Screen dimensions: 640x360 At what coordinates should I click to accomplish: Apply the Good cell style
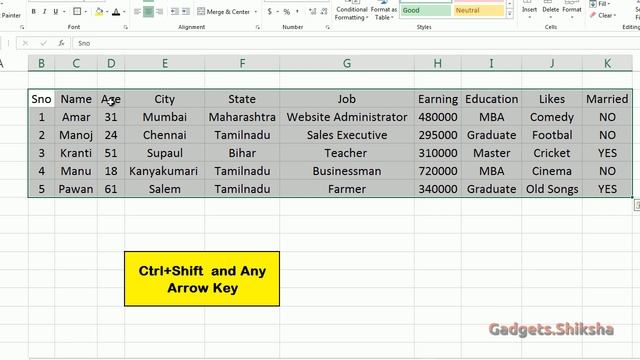click(x=426, y=10)
